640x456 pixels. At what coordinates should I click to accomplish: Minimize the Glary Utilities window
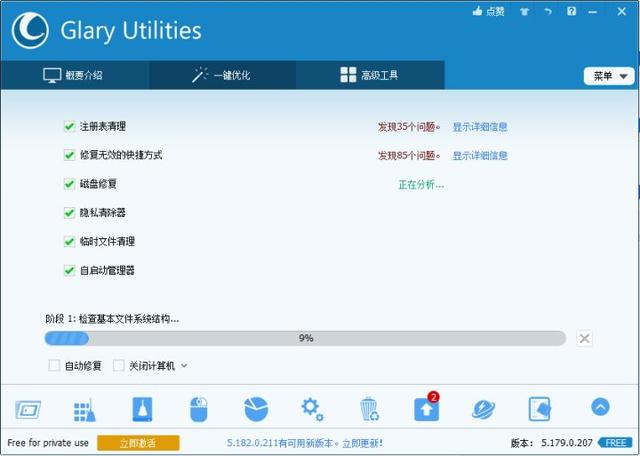(x=593, y=12)
